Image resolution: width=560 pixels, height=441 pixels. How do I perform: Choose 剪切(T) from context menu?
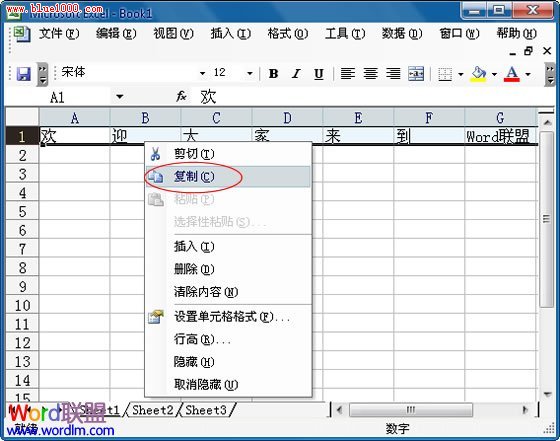coord(228,154)
